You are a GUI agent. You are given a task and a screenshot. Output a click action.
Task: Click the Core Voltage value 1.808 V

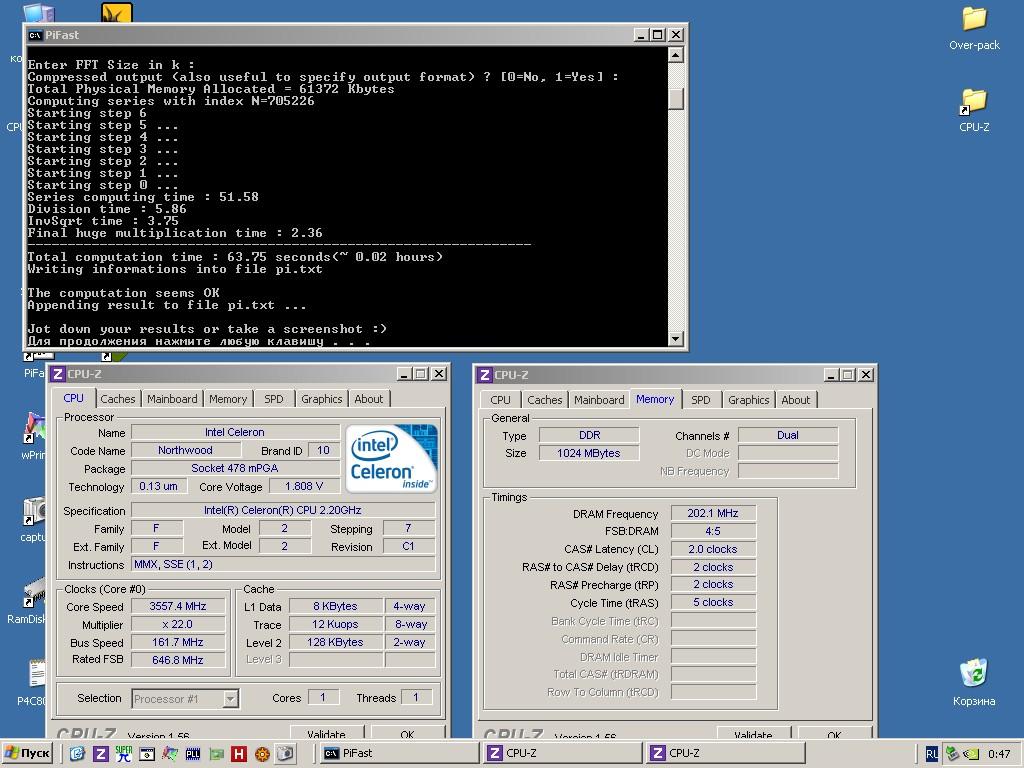click(x=304, y=486)
